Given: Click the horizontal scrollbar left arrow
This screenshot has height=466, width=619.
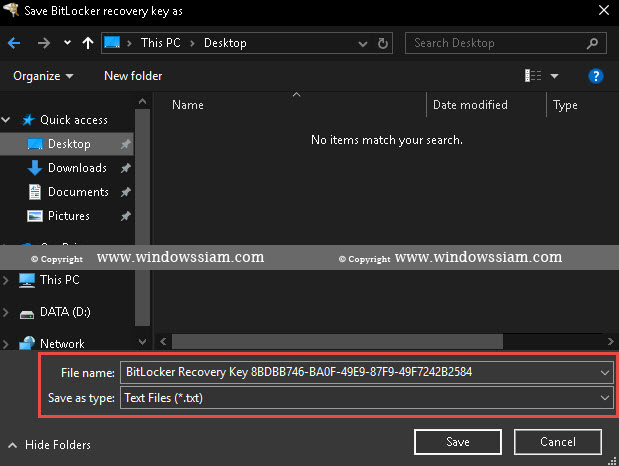Looking at the screenshot, I should pyautogui.click(x=163, y=341).
